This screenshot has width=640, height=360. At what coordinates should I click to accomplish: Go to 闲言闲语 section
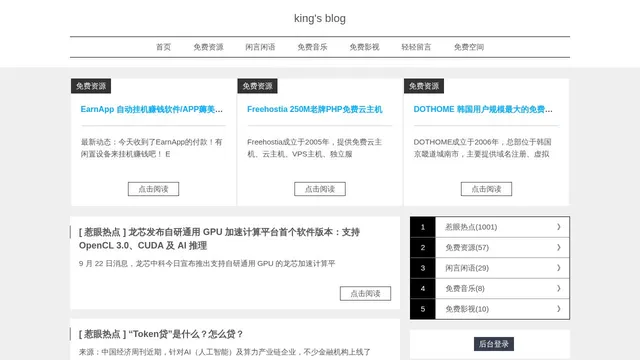pyautogui.click(x=260, y=47)
